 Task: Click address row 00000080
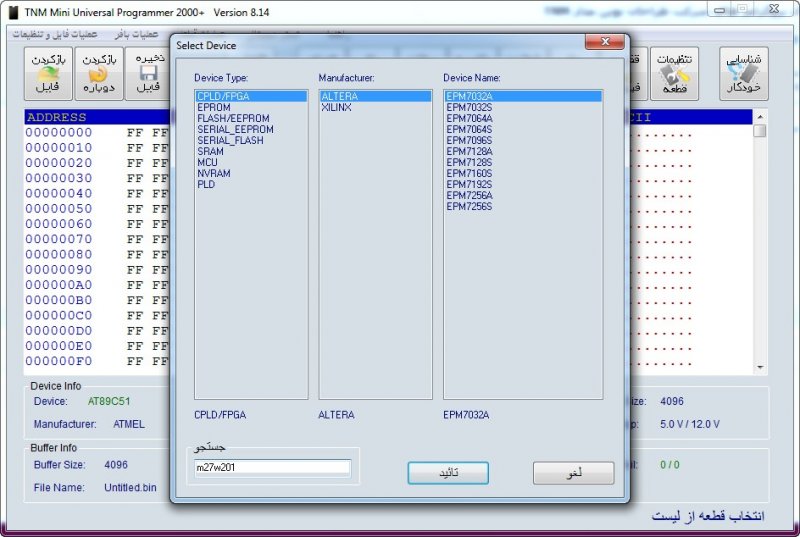point(59,254)
